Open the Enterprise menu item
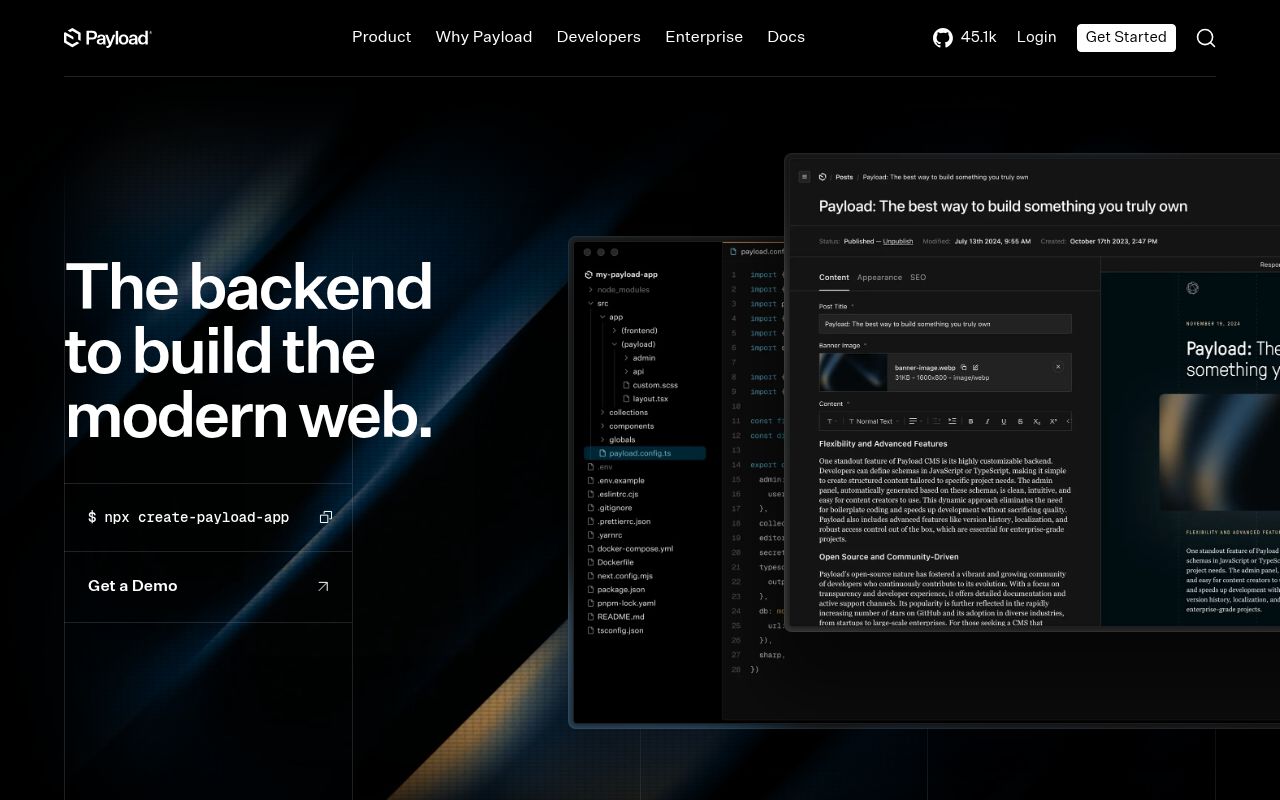Viewport: 1280px width, 800px height. coord(704,37)
